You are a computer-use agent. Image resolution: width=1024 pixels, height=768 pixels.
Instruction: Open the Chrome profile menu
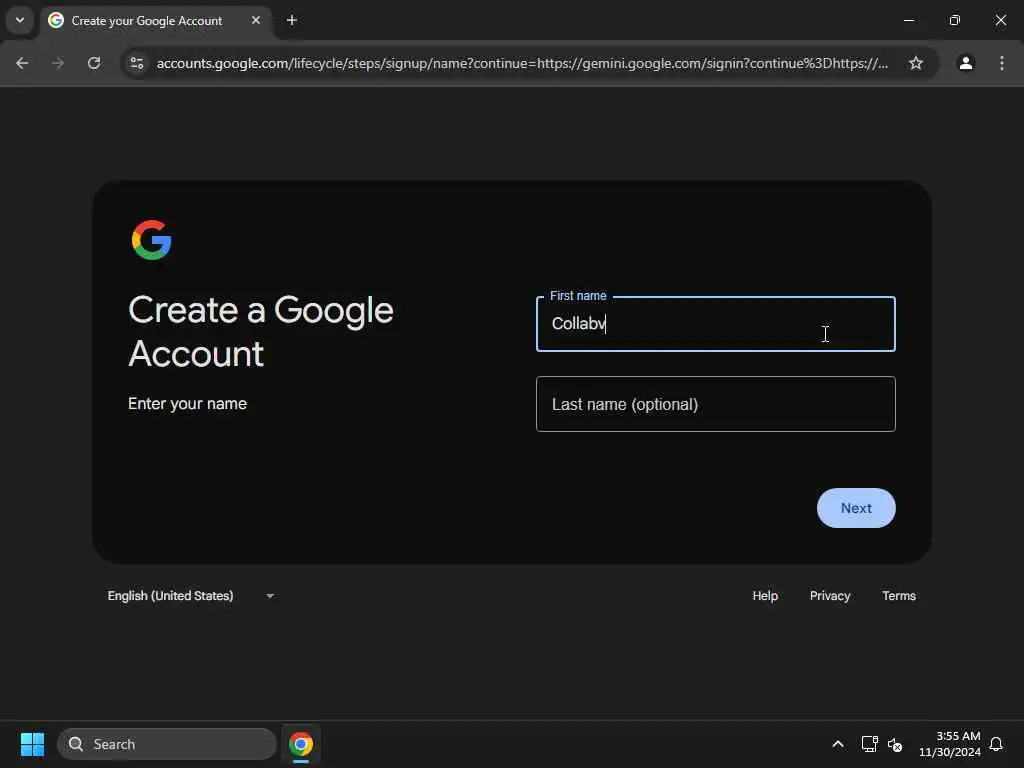[x=966, y=63]
